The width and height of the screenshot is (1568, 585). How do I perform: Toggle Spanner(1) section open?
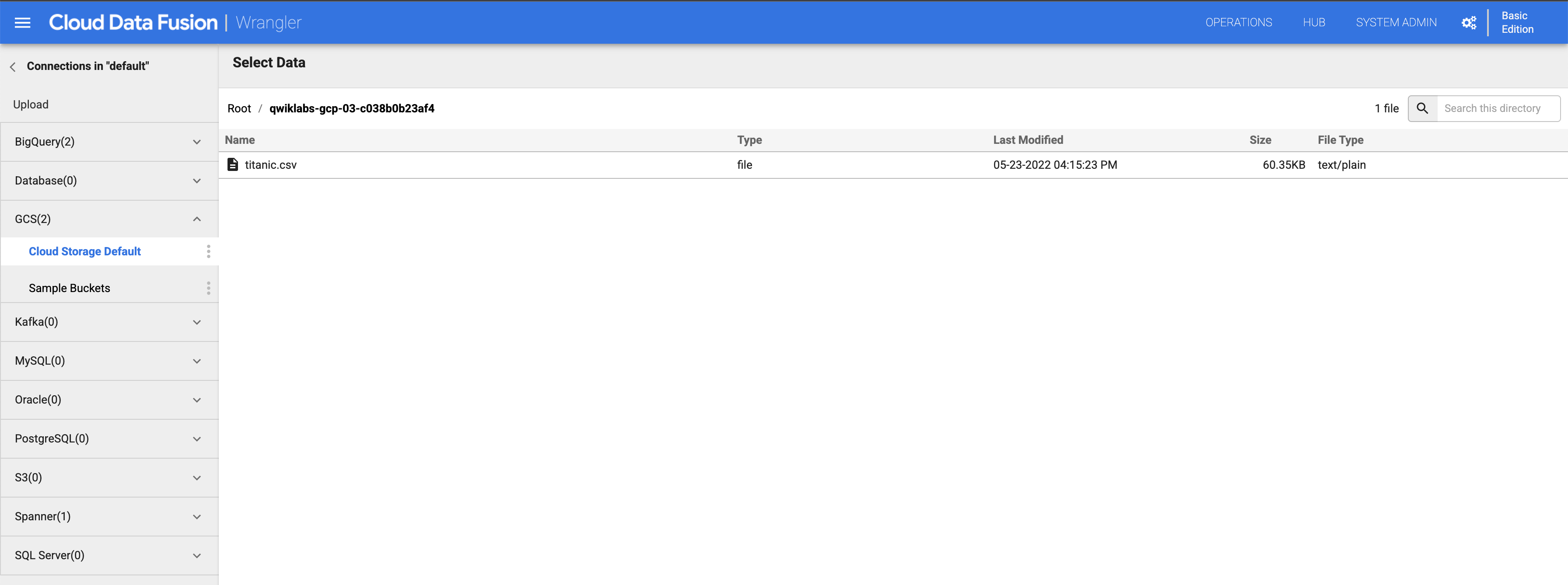point(197,516)
